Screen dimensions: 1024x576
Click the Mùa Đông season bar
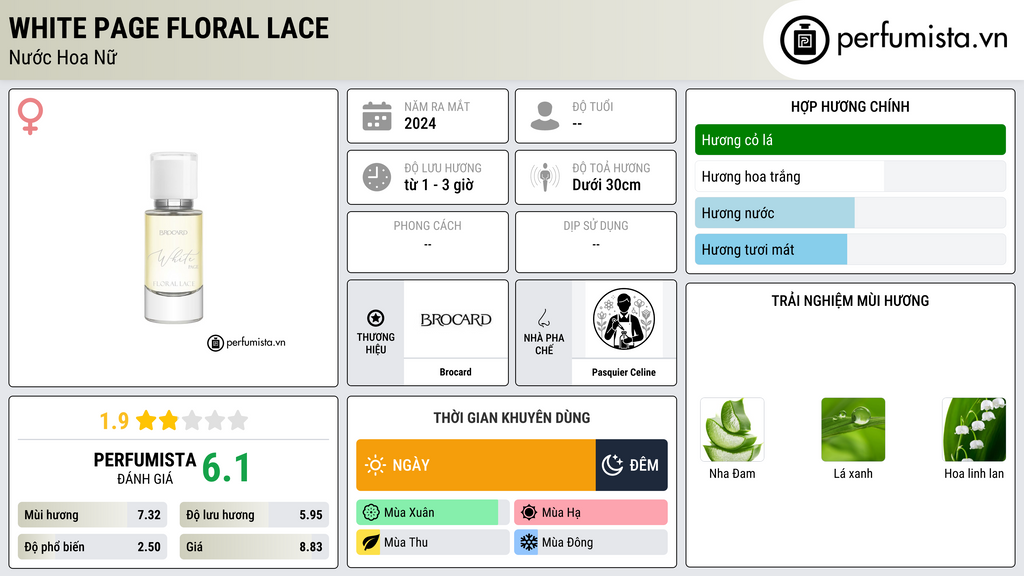tap(590, 543)
